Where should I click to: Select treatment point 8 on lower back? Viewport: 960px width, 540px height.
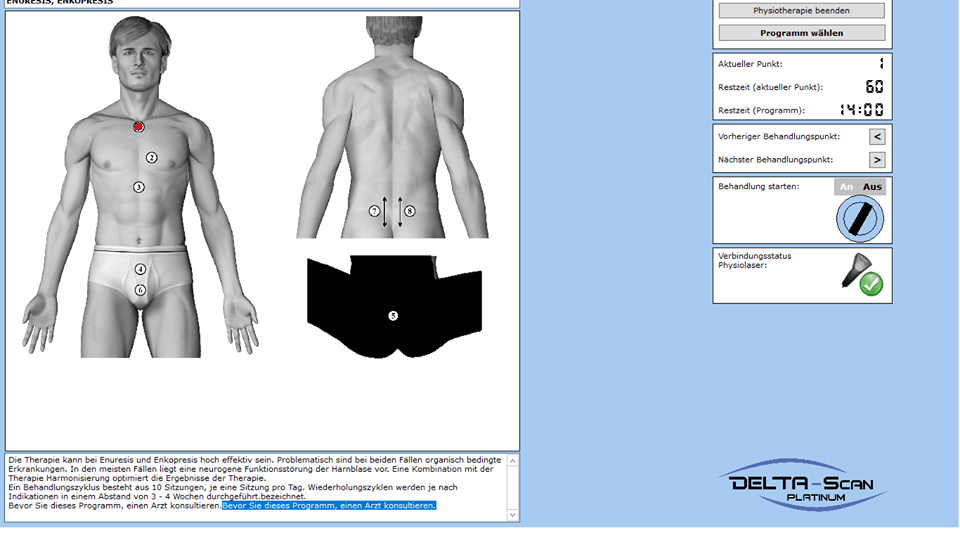pos(410,211)
